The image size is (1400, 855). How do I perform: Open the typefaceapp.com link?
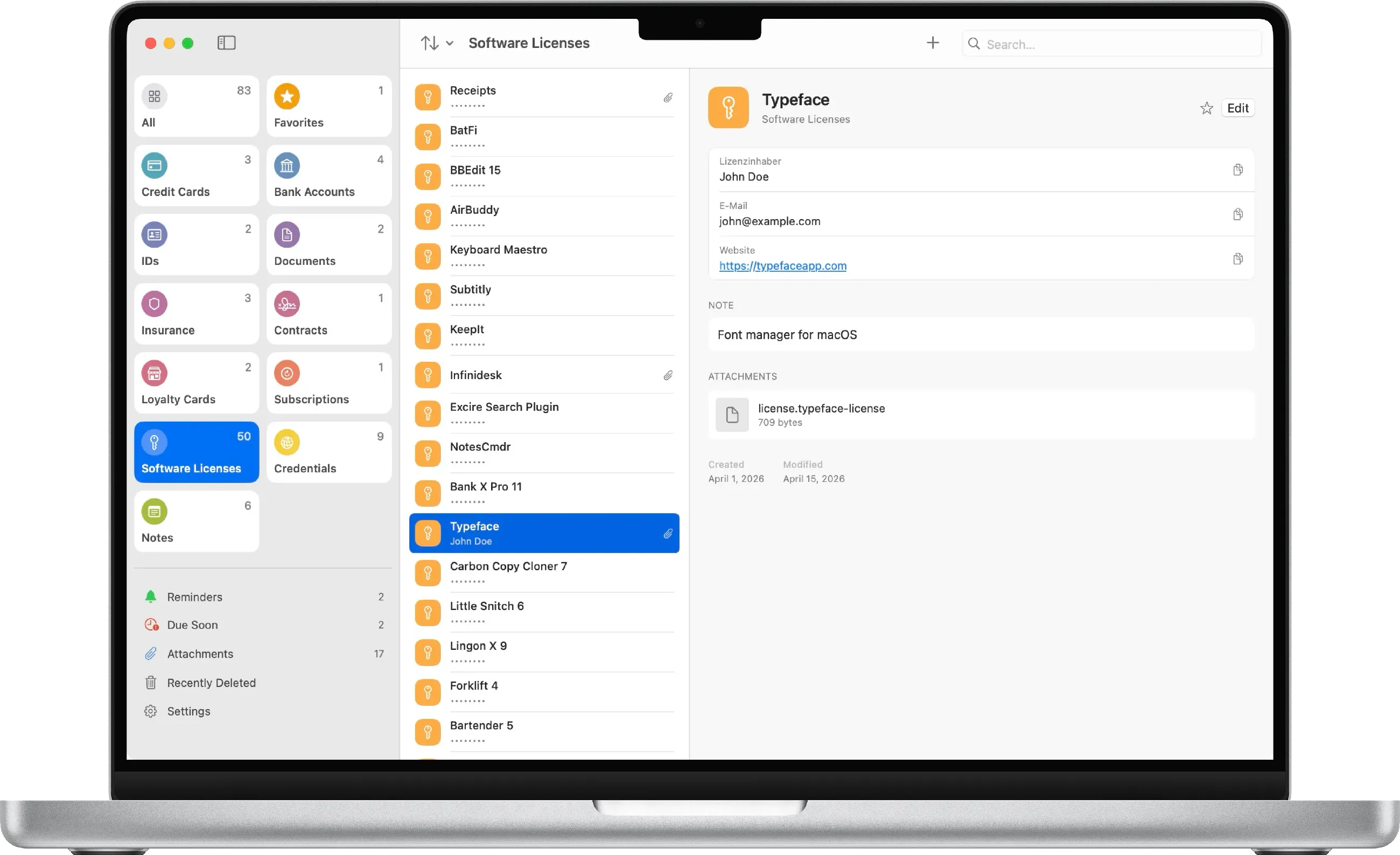pos(782,265)
